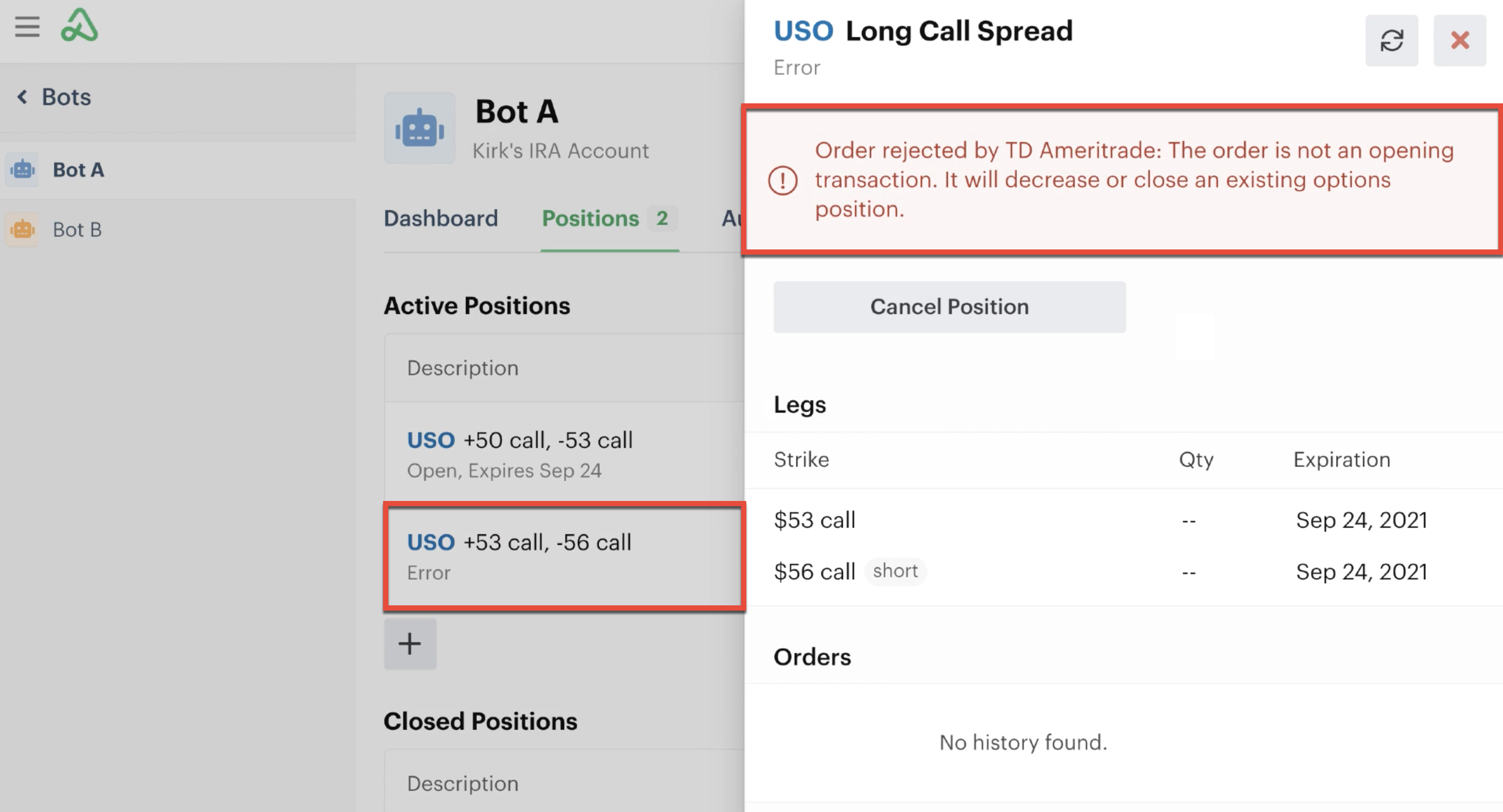Viewport: 1503px width, 812px height.
Task: Click the error warning exclamation icon
Action: pyautogui.click(x=782, y=180)
